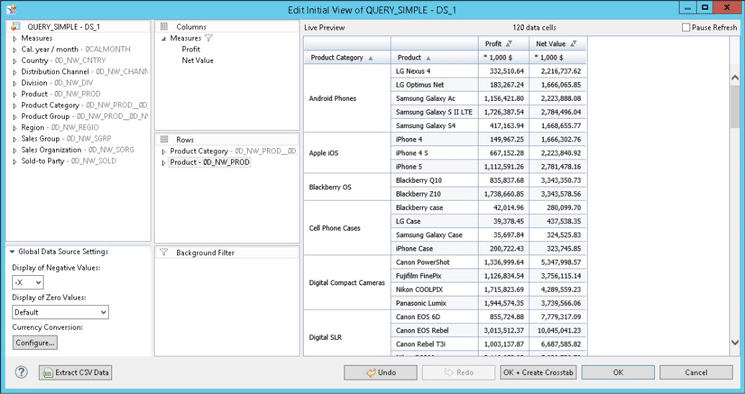Expand the Measures node in data source tree
The image size is (745, 394).
15,38
